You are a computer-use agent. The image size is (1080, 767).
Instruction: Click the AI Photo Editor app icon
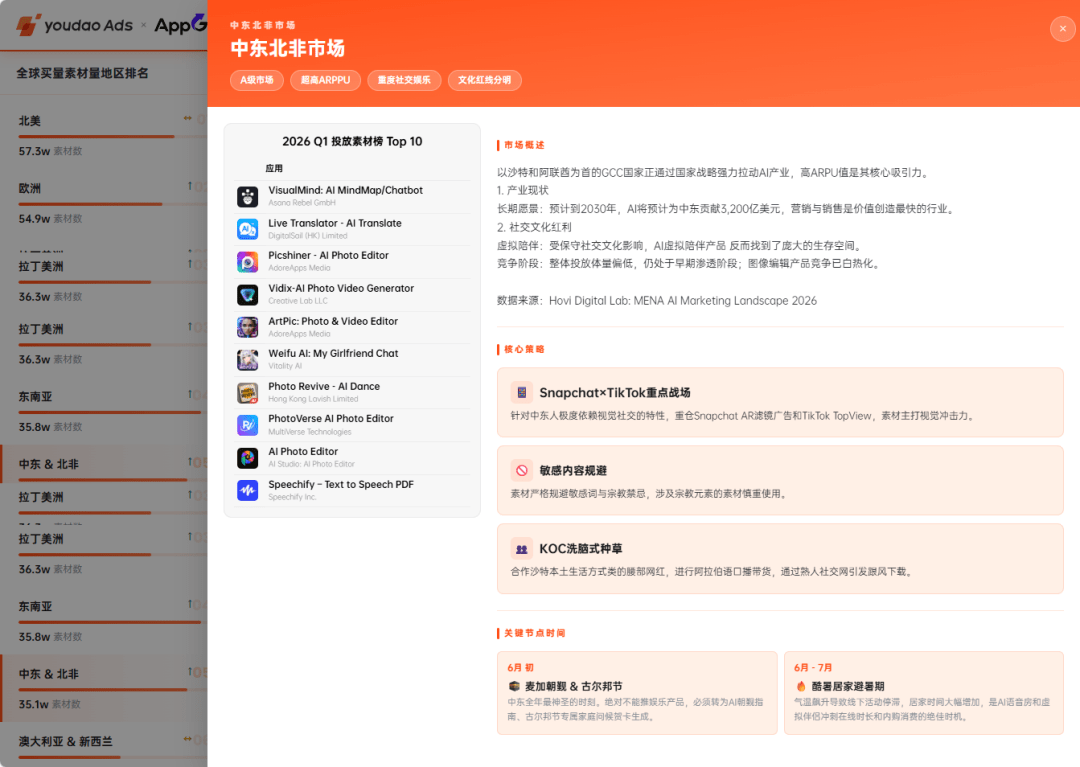[x=247, y=458]
